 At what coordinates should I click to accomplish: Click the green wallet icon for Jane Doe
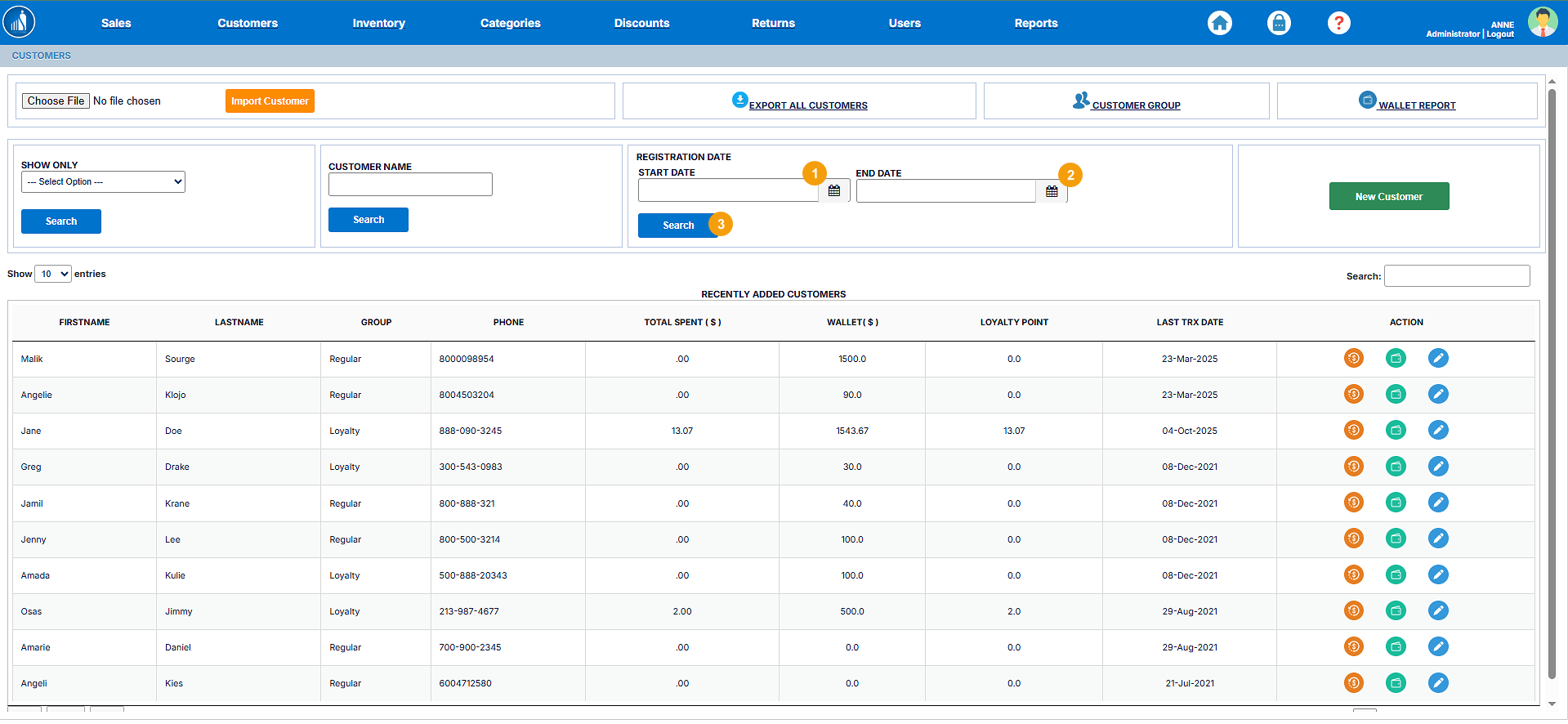click(1396, 430)
